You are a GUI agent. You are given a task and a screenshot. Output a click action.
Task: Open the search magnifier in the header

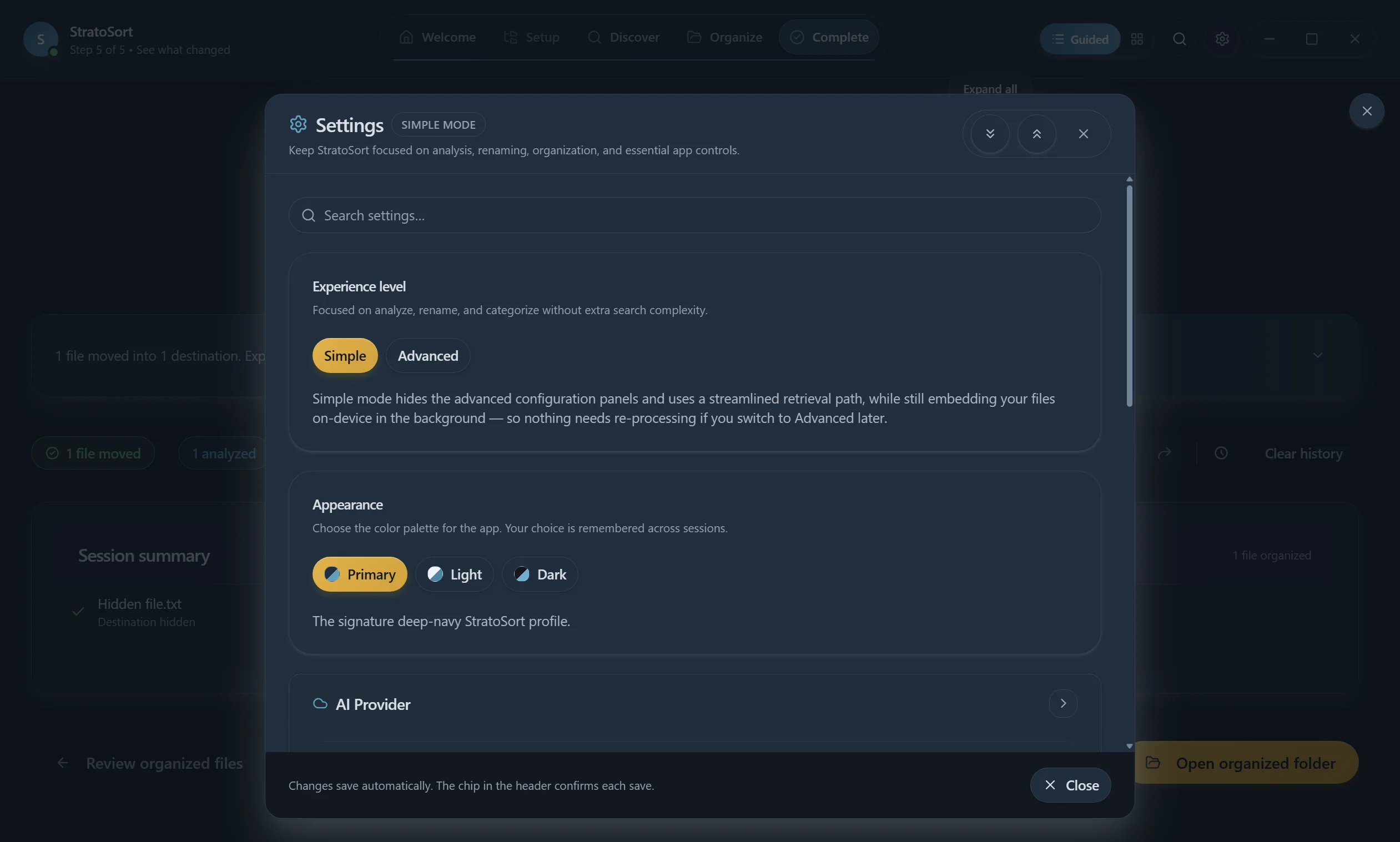point(1179,39)
